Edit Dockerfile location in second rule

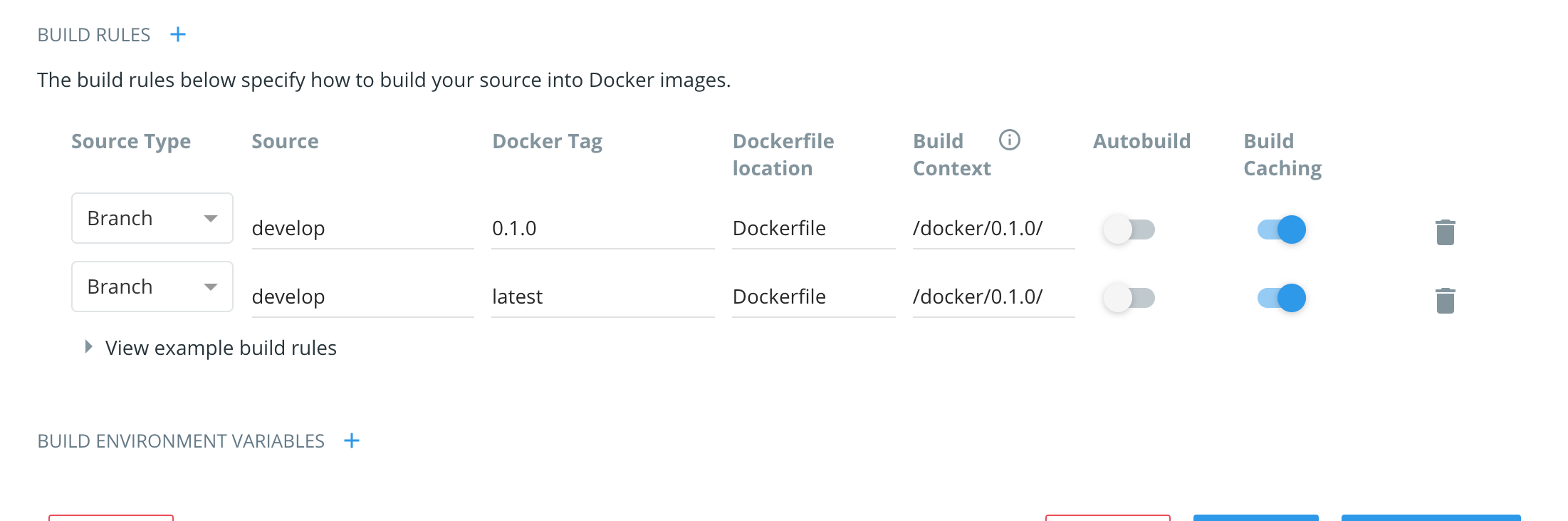pos(813,297)
